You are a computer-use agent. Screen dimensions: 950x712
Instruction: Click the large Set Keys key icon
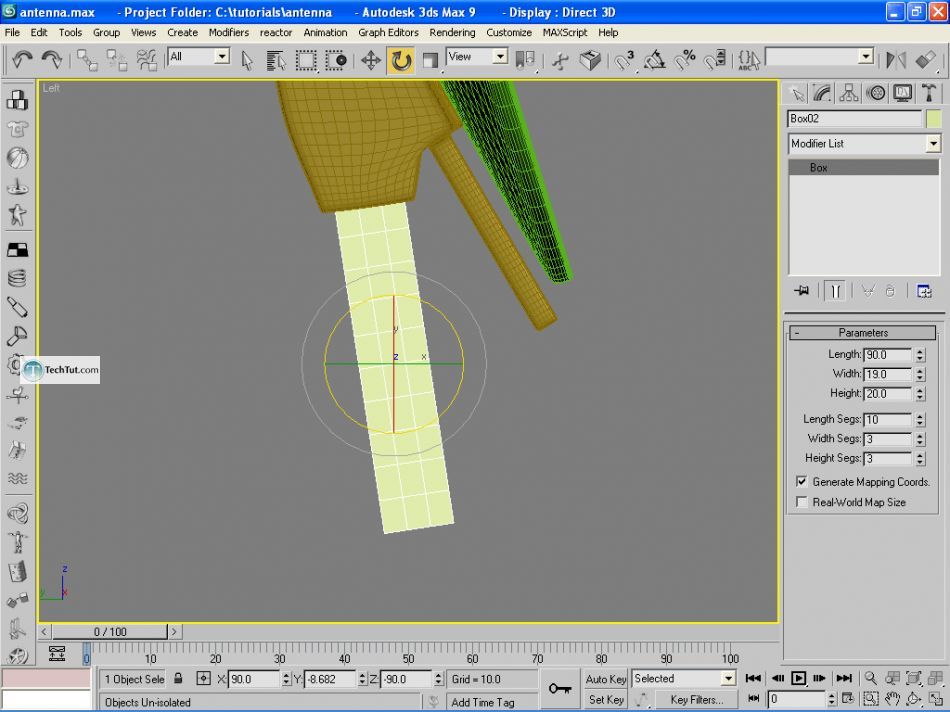(559, 689)
